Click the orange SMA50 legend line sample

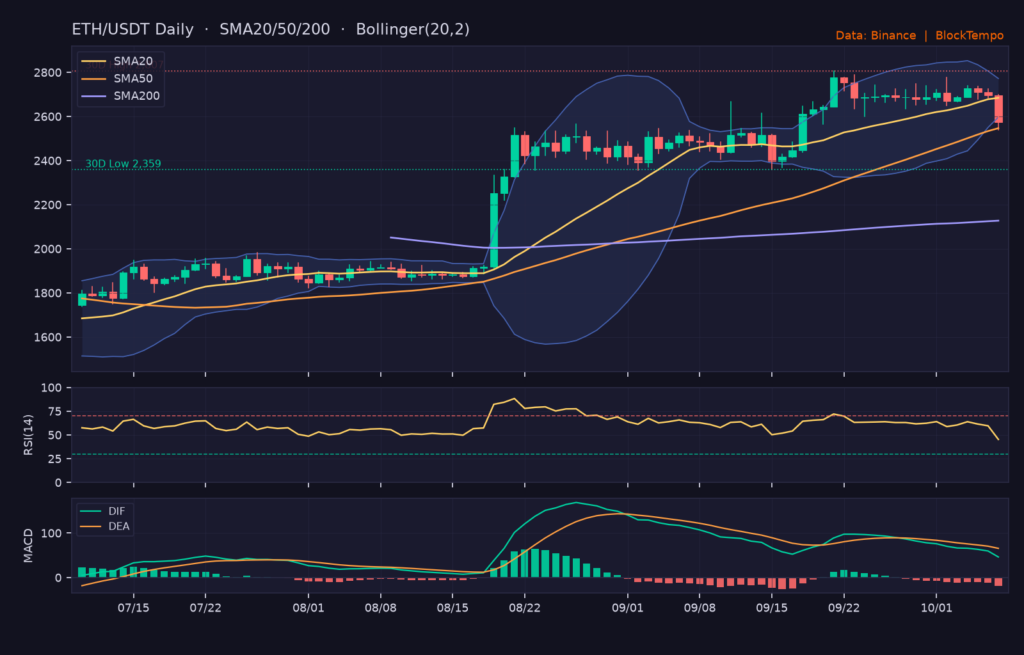[x=94, y=78]
